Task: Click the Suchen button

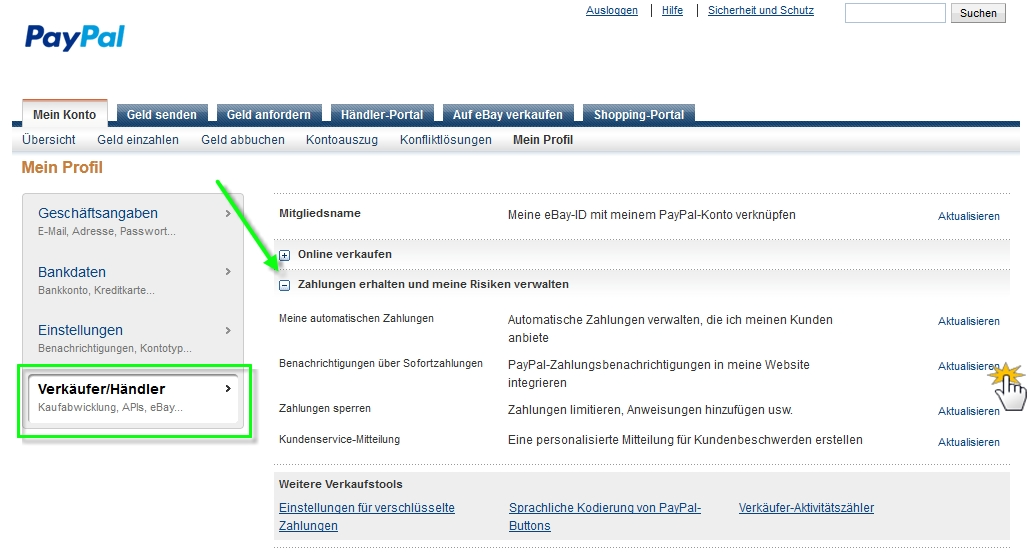Action: click(x=978, y=13)
